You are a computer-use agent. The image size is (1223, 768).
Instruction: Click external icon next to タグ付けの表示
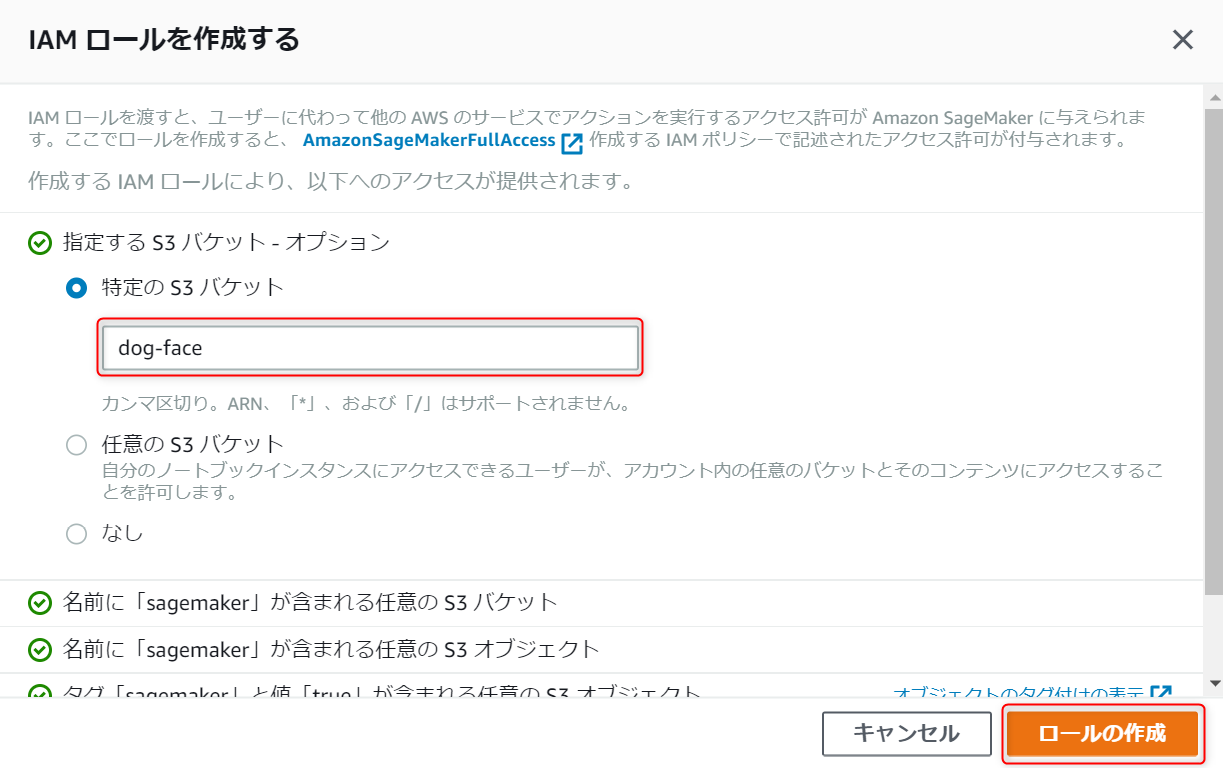pyautogui.click(x=1161, y=691)
